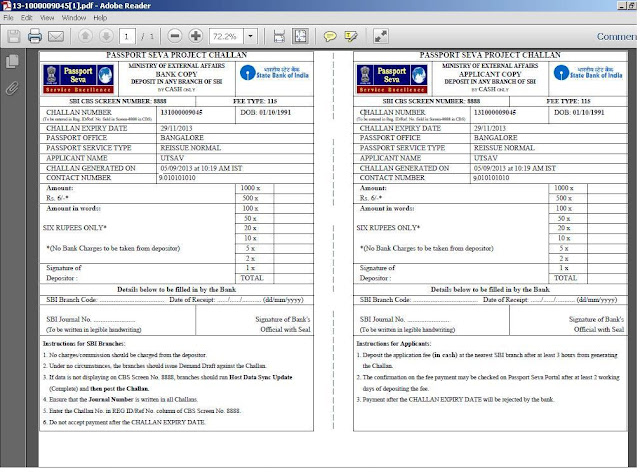Open the File menu
Screen dimensions: 640x472
pyautogui.click(x=9, y=18)
